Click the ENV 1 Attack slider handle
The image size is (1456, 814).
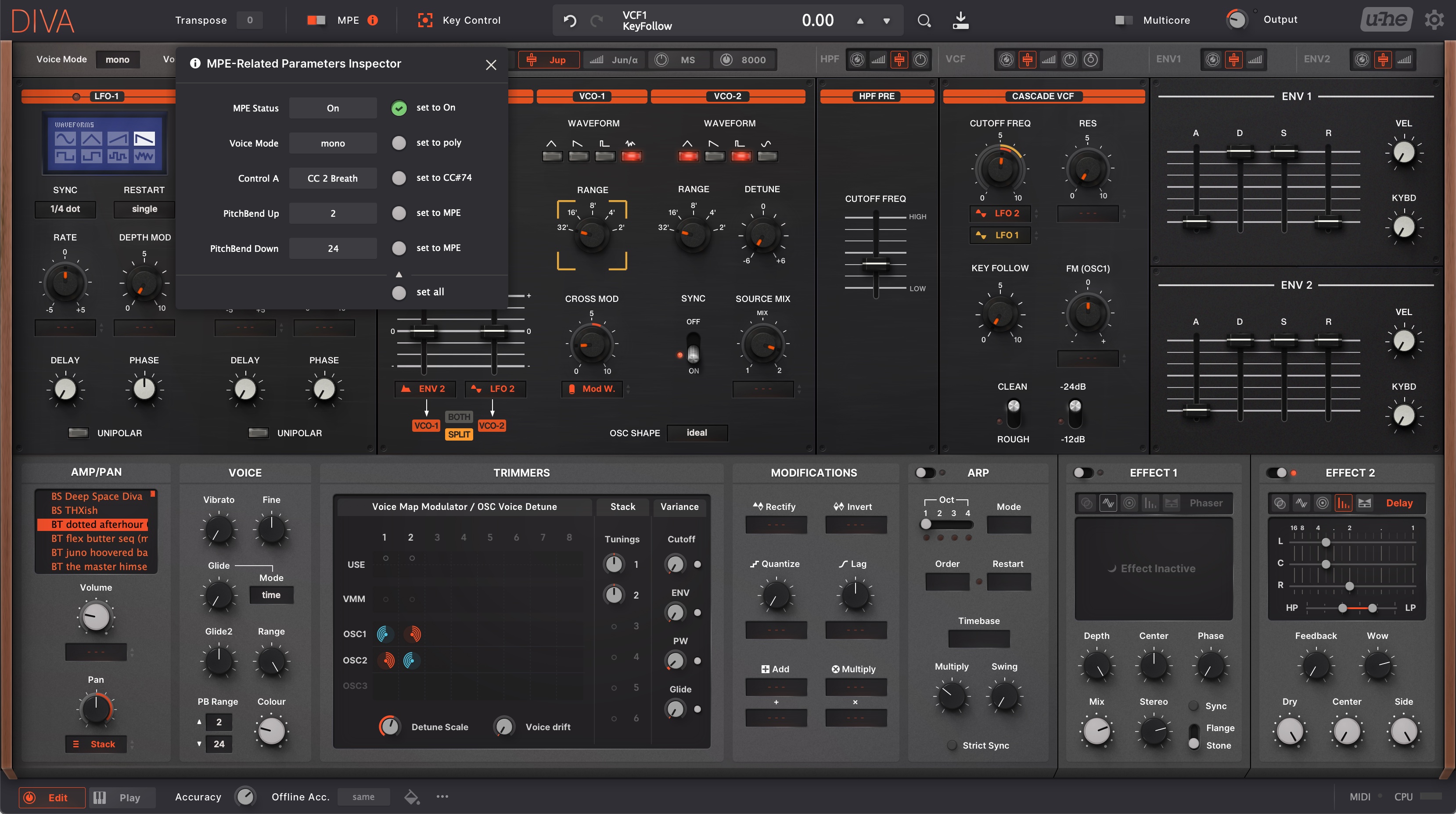click(1196, 222)
